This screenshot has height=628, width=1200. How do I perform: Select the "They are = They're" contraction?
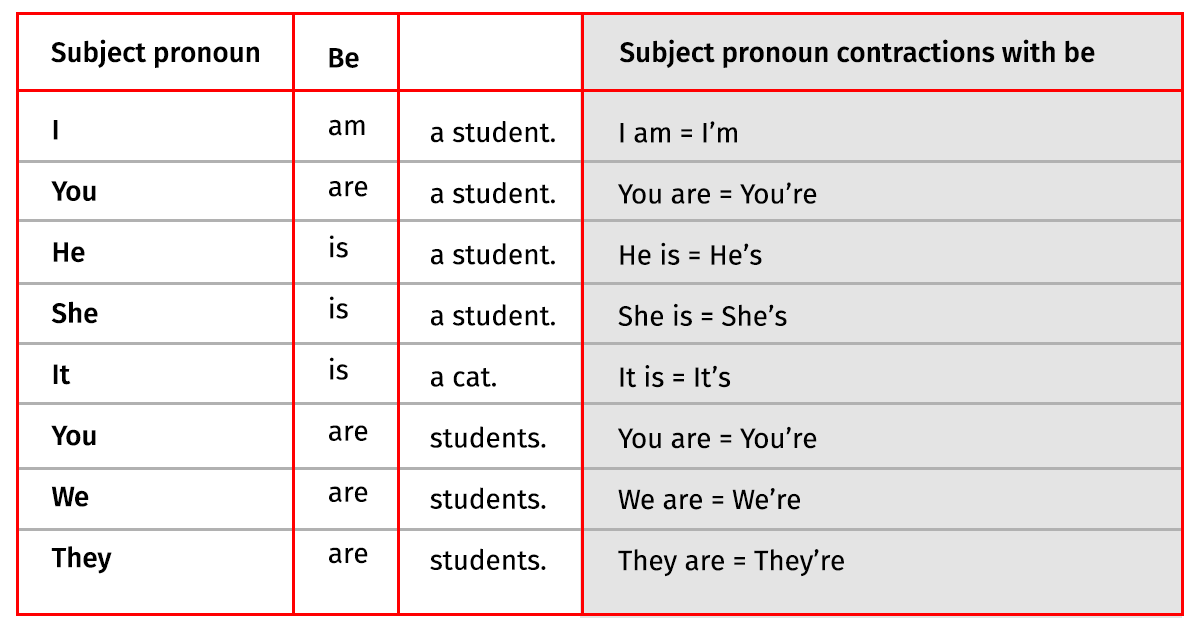731,561
